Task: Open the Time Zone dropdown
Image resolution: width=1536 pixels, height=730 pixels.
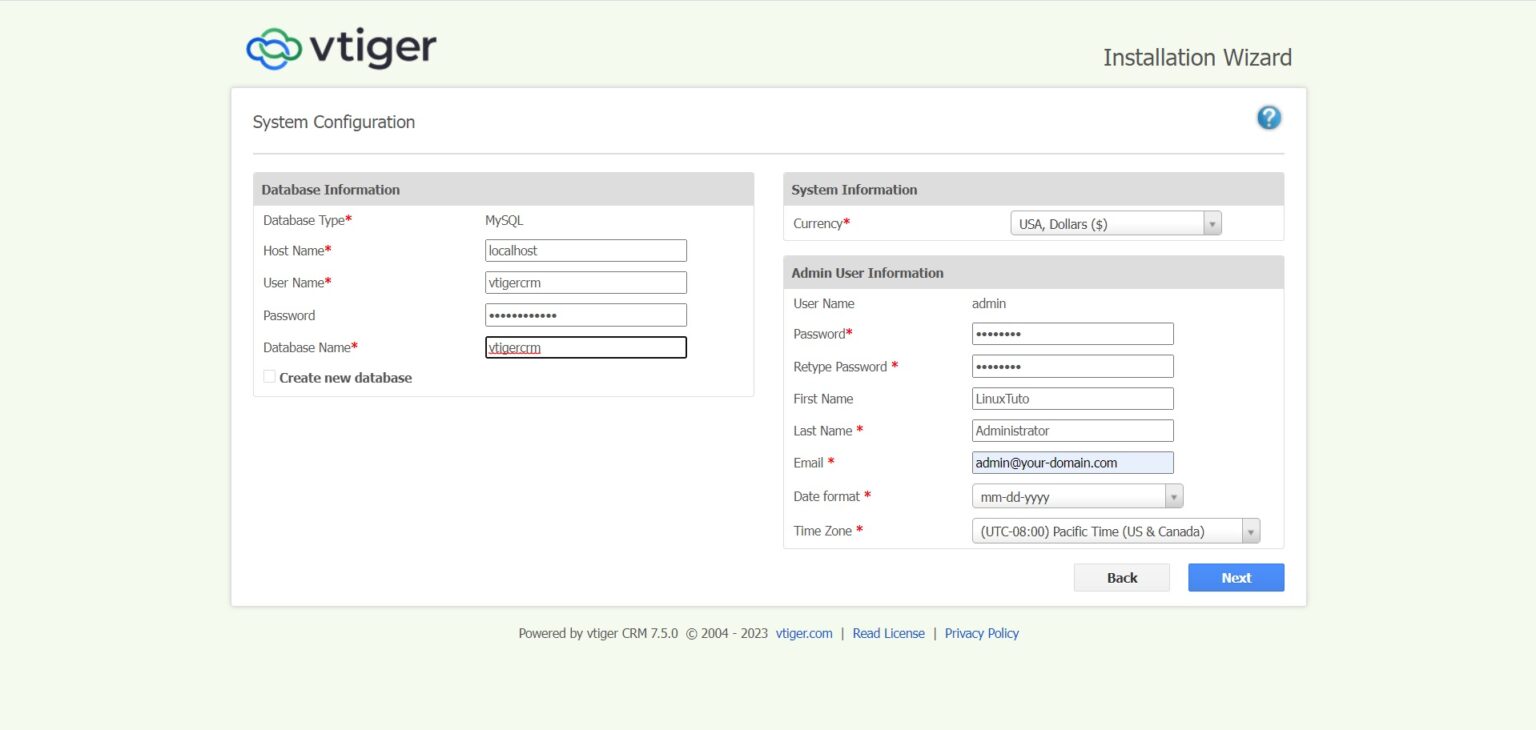Action: pos(1116,531)
